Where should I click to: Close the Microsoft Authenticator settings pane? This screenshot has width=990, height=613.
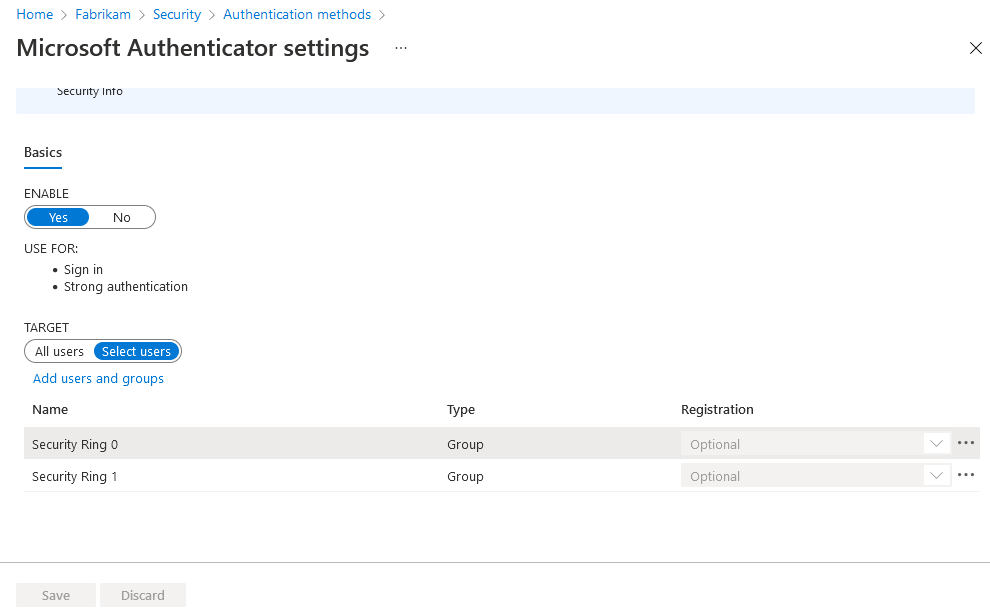point(976,48)
